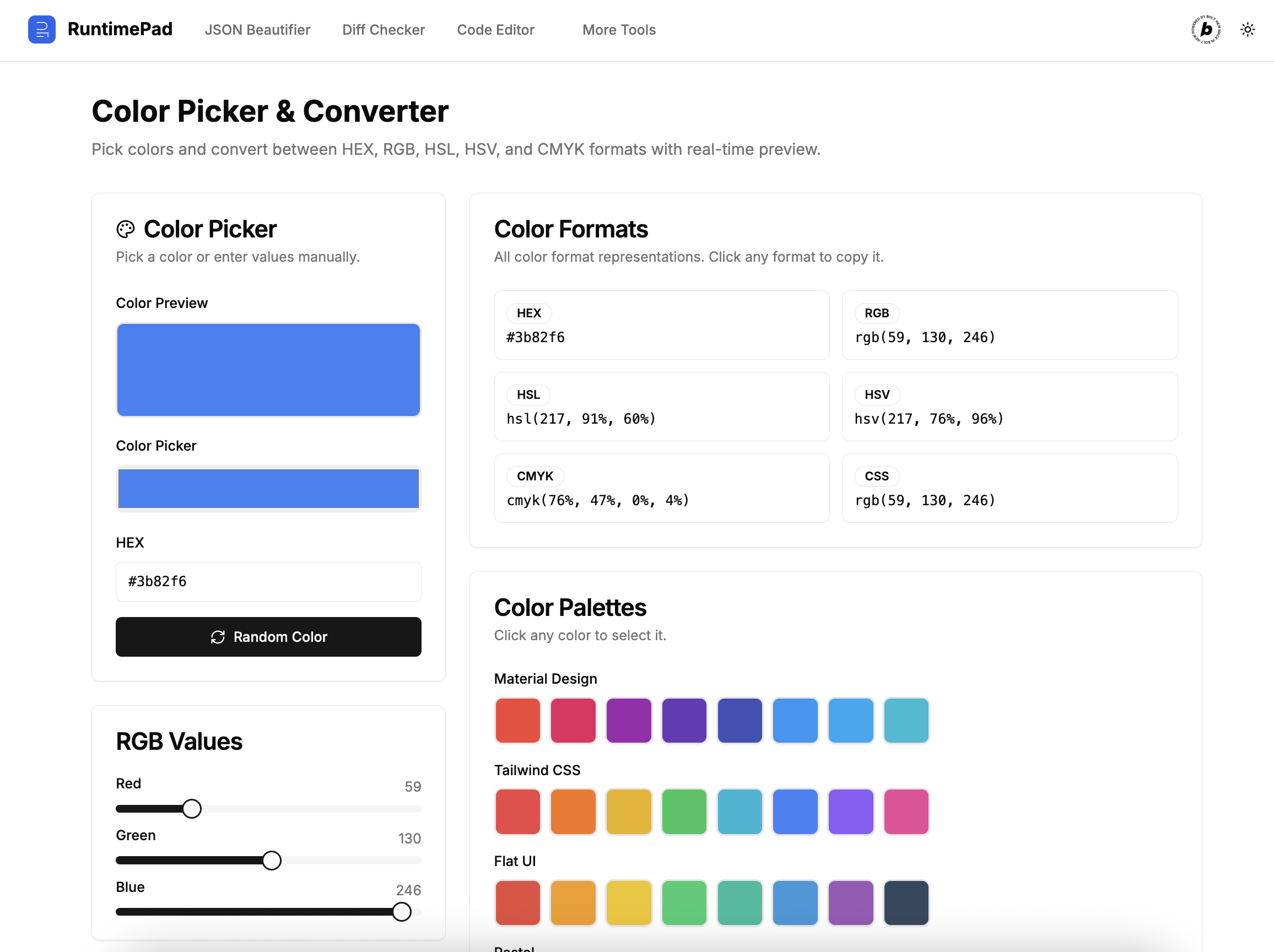Click the Red slider handle

(x=192, y=809)
